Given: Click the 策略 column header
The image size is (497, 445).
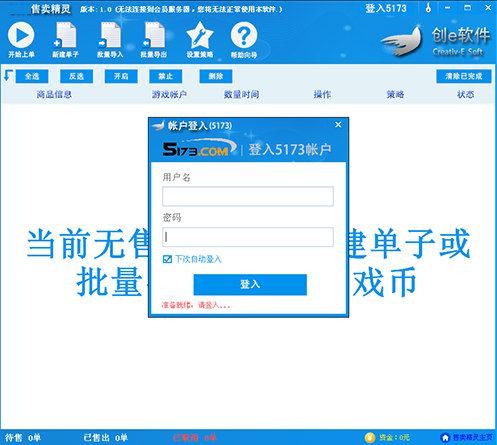Looking at the screenshot, I should [x=395, y=95].
